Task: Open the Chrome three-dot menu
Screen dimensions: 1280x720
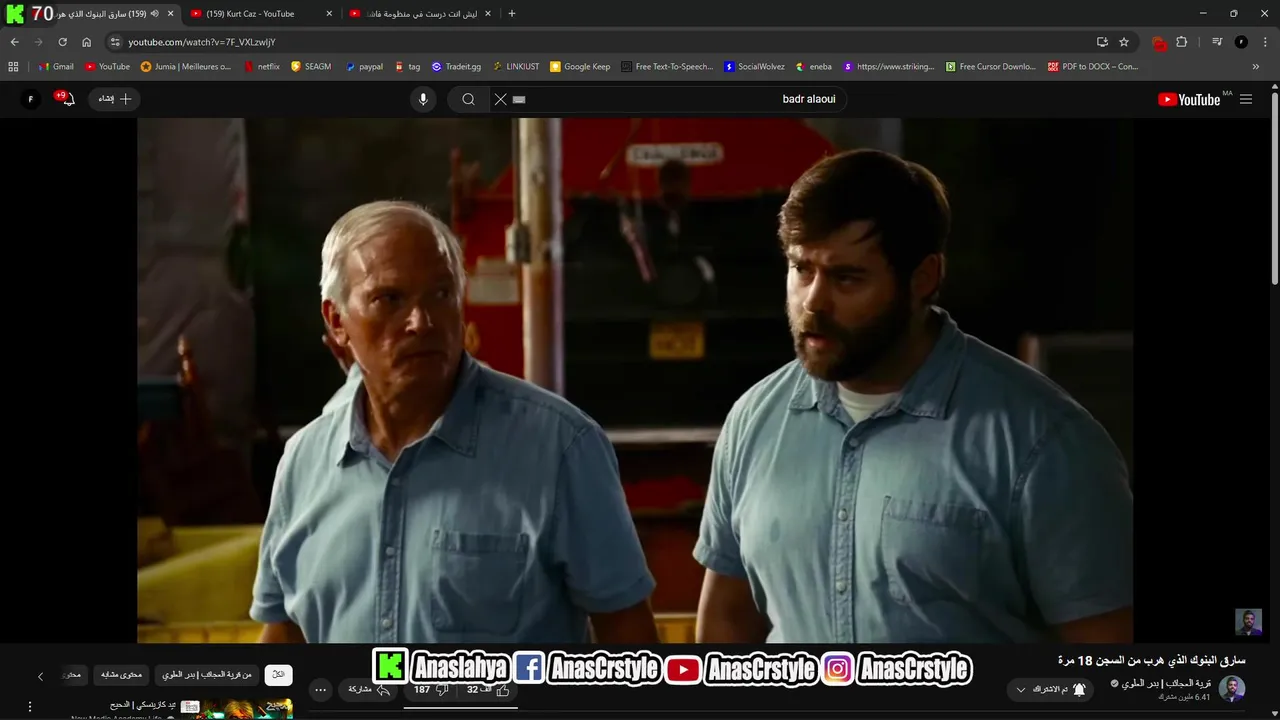Action: 1265,42
